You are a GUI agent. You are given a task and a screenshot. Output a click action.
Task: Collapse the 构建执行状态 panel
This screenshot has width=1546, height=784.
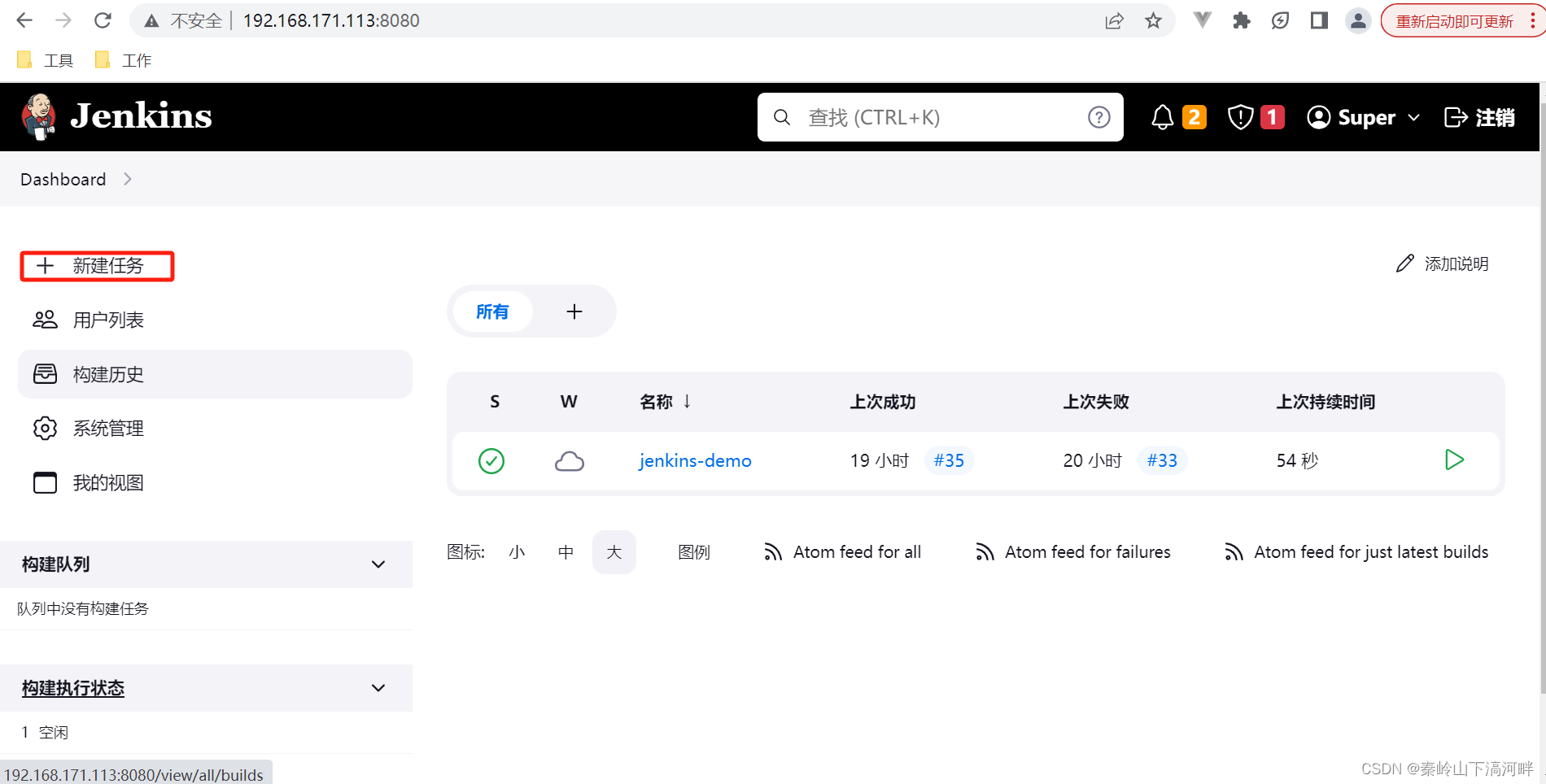(x=378, y=688)
